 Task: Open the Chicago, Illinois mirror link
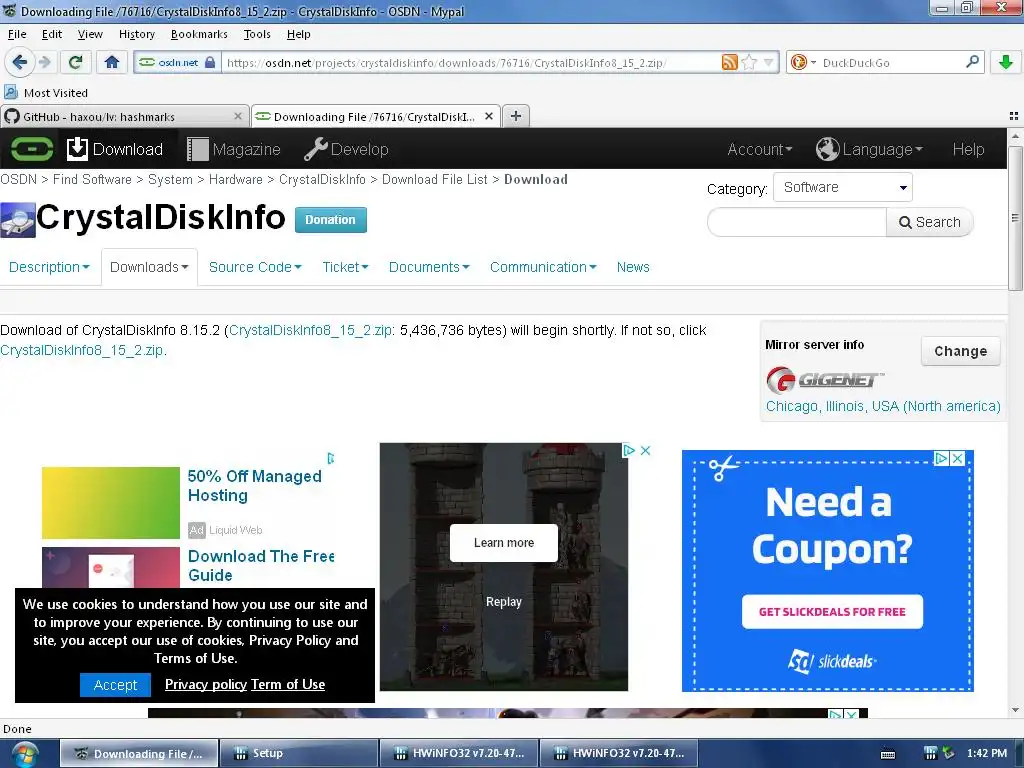click(x=883, y=406)
